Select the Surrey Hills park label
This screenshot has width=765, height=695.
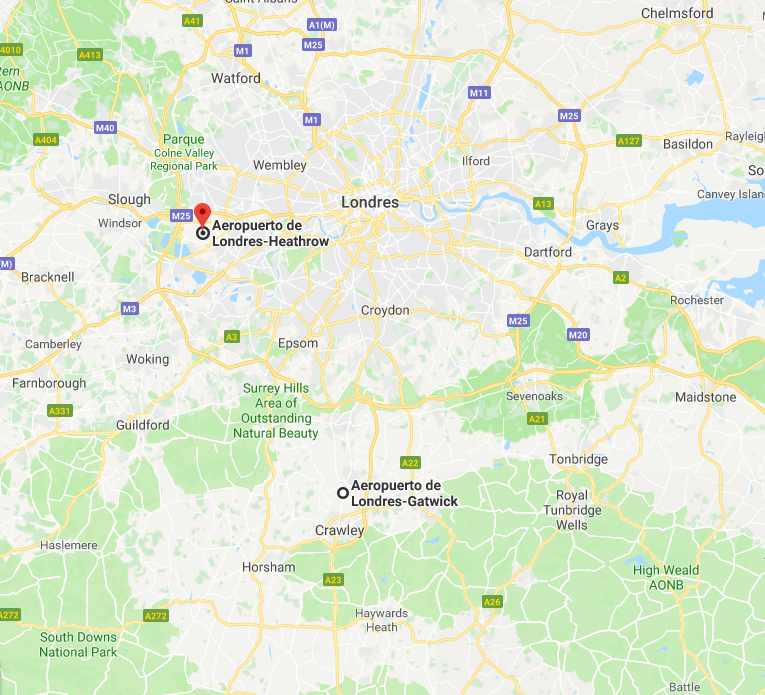(276, 411)
